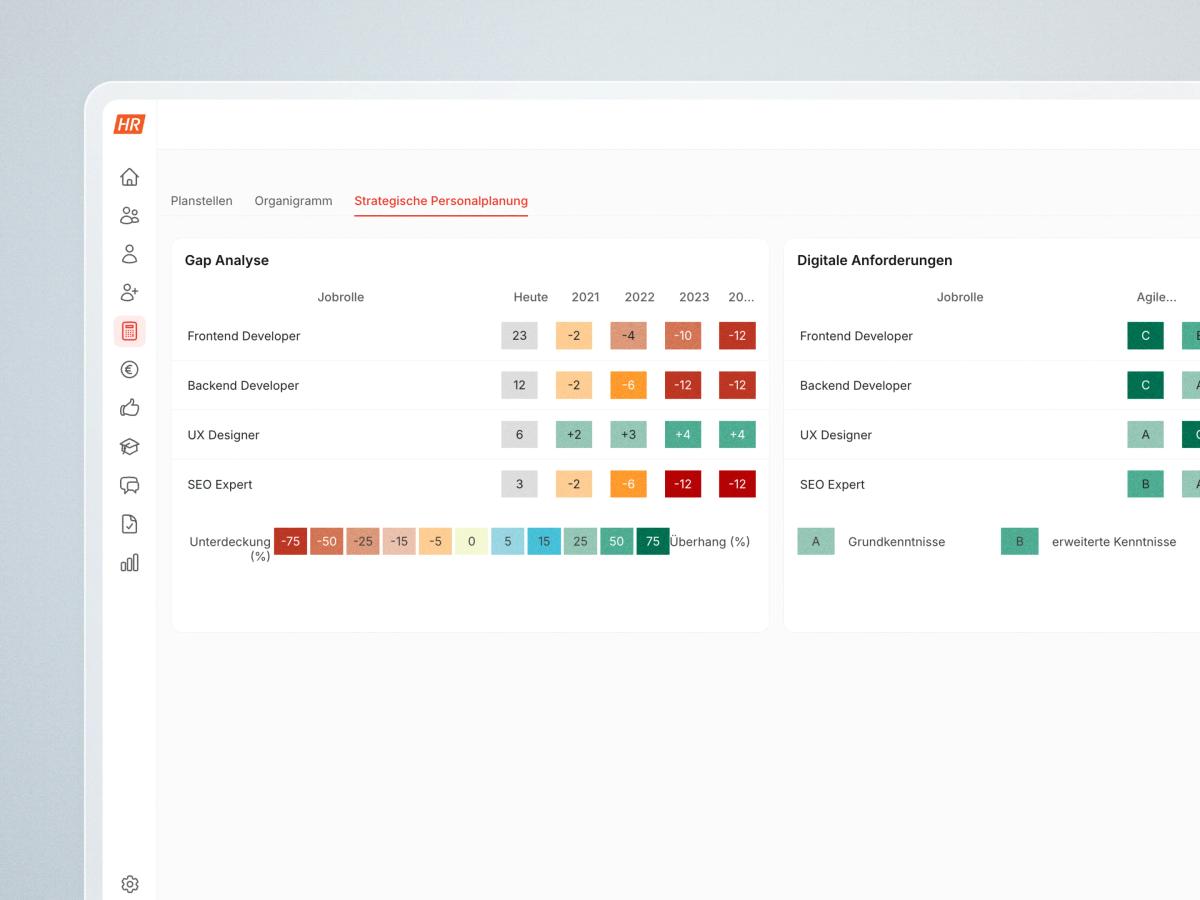The height and width of the screenshot is (900, 1200).
Task: Click the B erweiterte Kenntnisse legend swatch
Action: point(1020,541)
